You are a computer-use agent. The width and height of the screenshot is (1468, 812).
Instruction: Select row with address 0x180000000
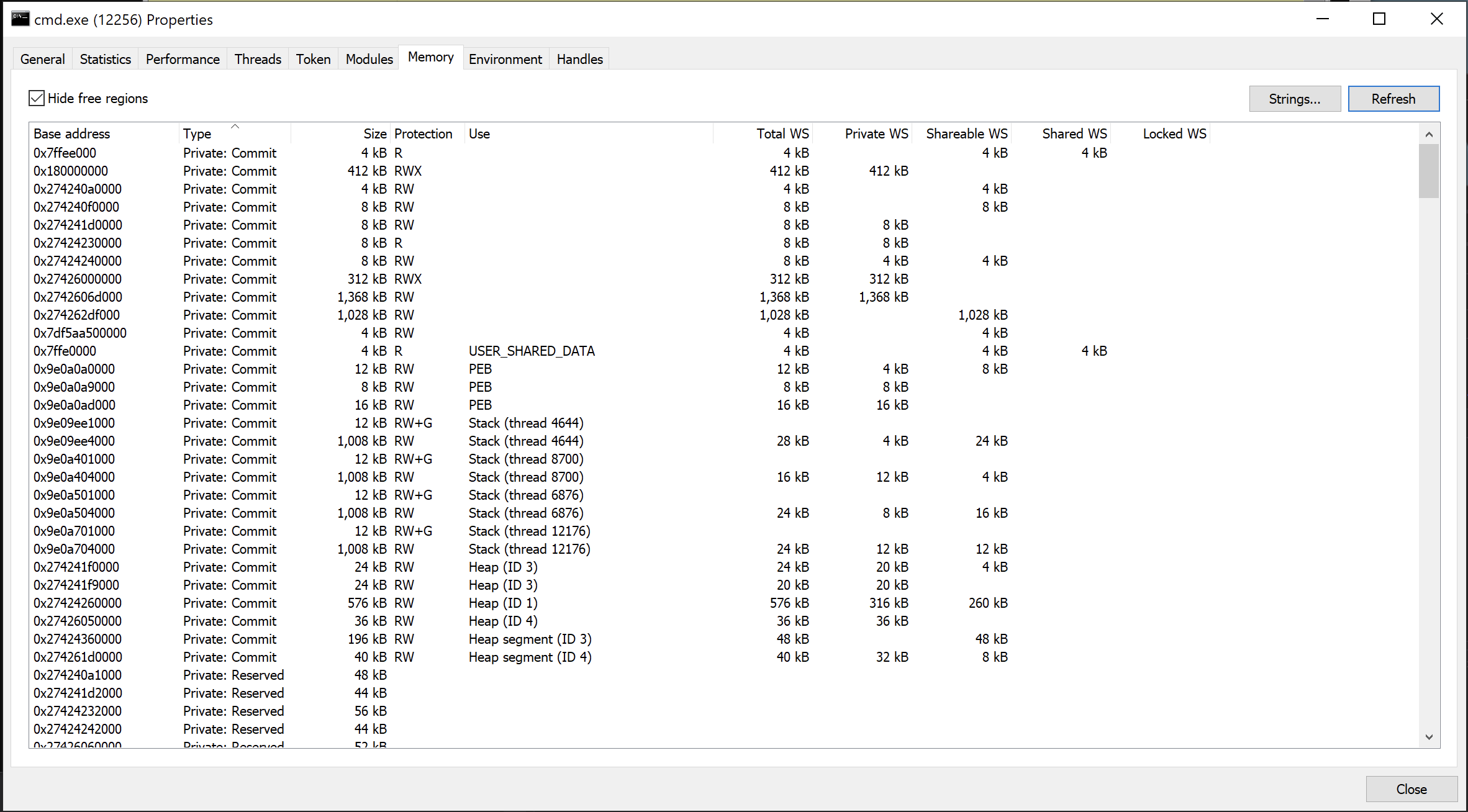[x=71, y=171]
